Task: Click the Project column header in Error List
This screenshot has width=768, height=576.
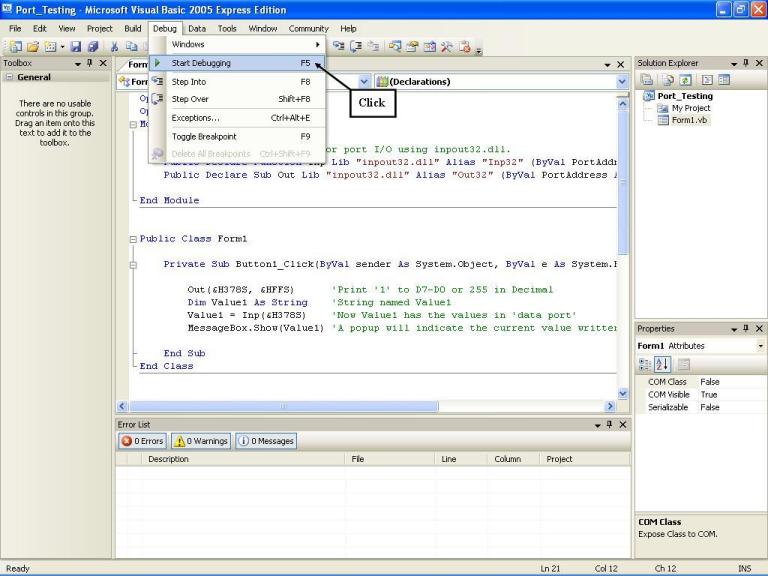Action: pyautogui.click(x=584, y=459)
